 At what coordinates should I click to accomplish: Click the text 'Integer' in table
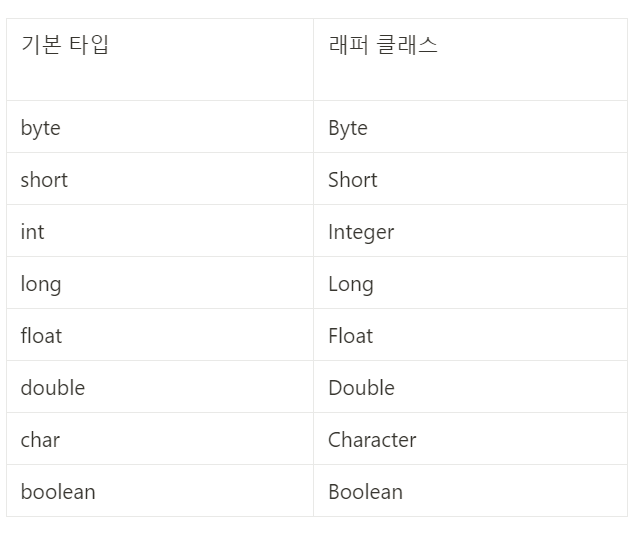coord(361,233)
